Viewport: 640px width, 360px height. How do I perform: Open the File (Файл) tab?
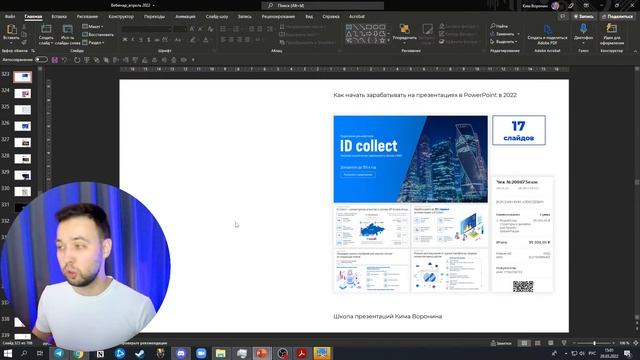[10, 17]
